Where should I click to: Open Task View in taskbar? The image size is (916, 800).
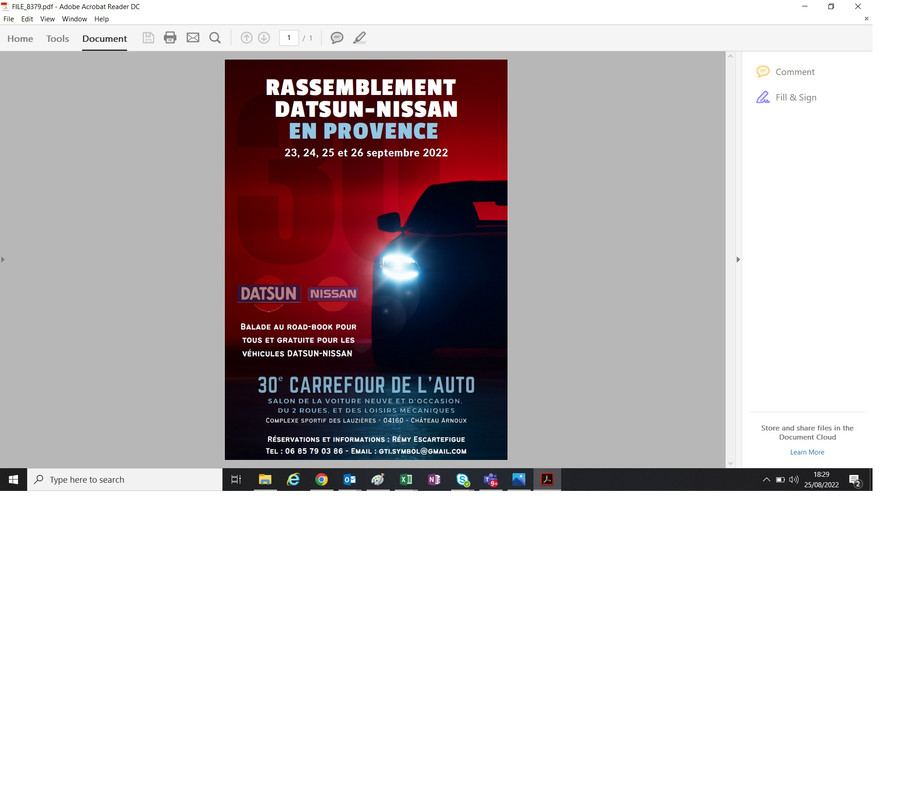point(236,480)
